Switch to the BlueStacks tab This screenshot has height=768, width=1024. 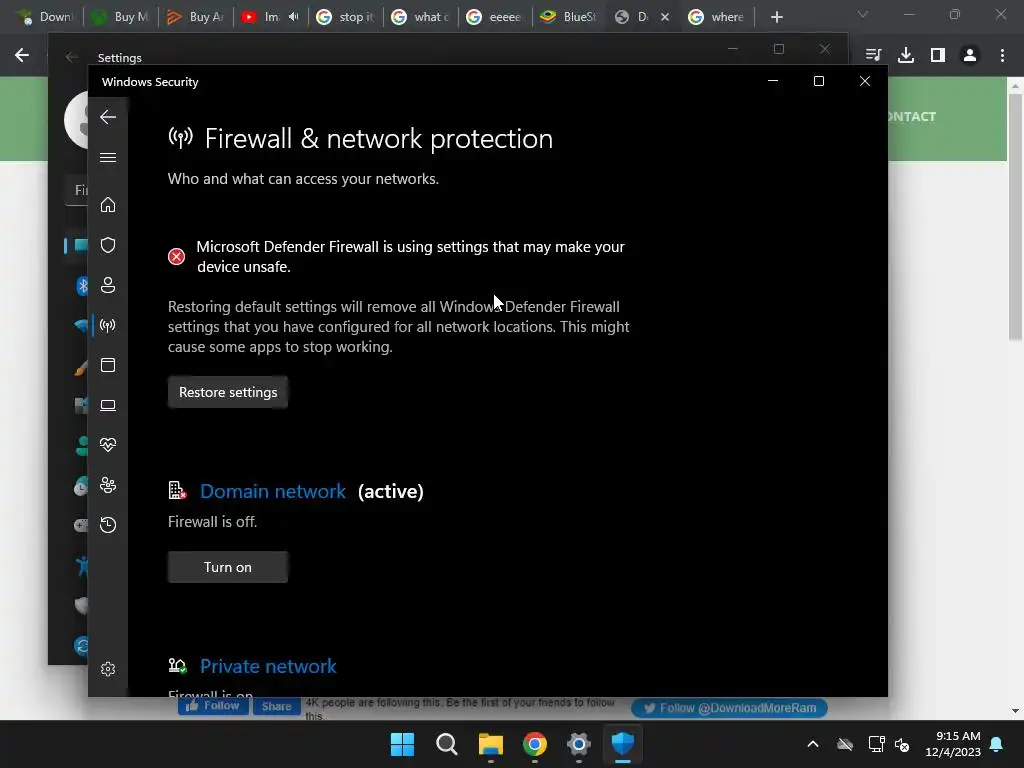tap(568, 17)
